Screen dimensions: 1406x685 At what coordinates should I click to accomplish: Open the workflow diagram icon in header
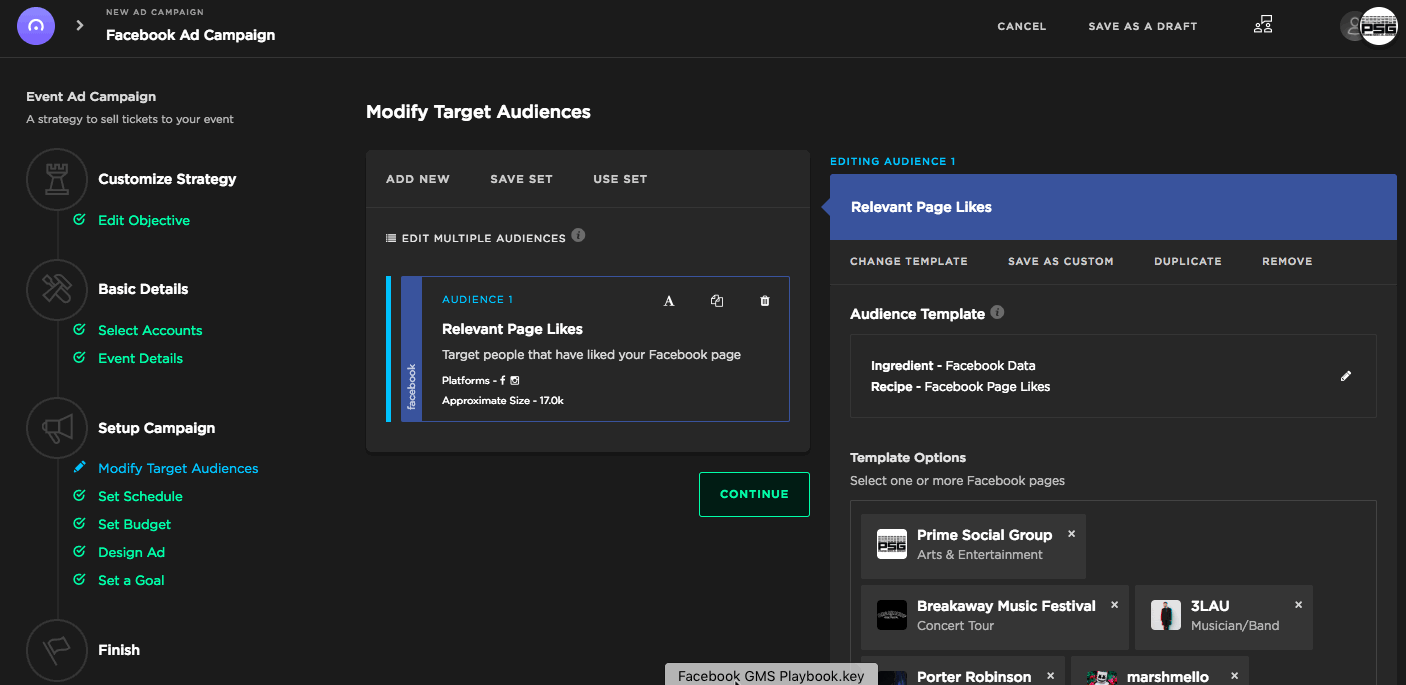click(1263, 25)
